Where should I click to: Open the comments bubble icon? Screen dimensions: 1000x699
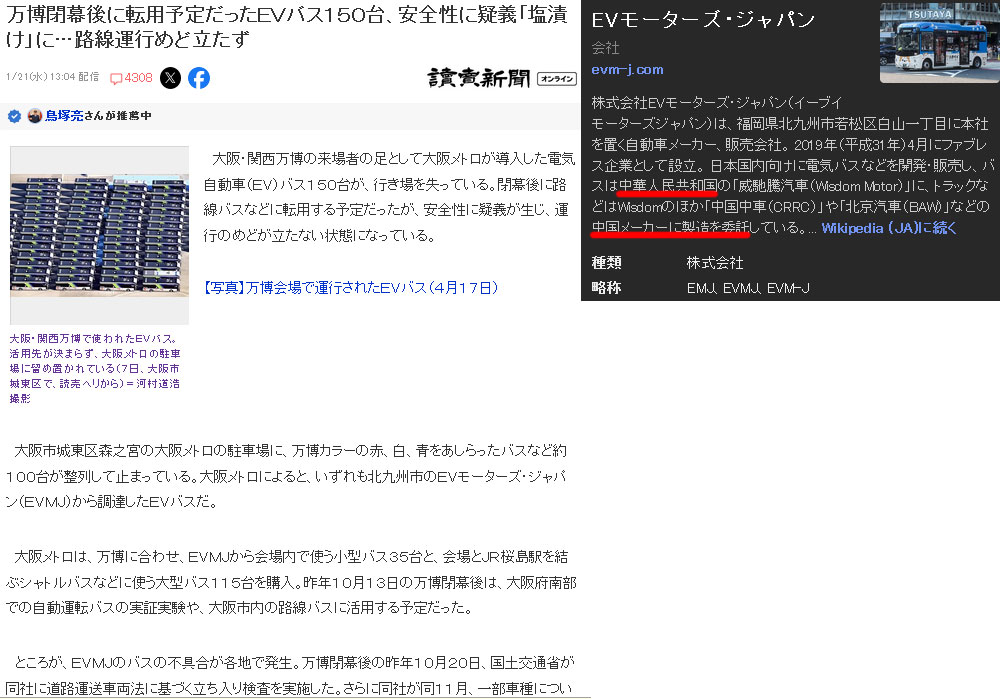coord(116,78)
